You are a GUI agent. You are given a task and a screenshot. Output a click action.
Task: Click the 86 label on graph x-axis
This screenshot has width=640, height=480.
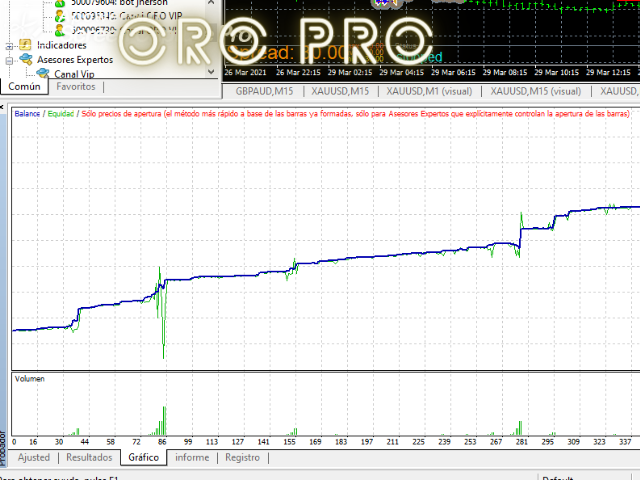[x=162, y=442]
